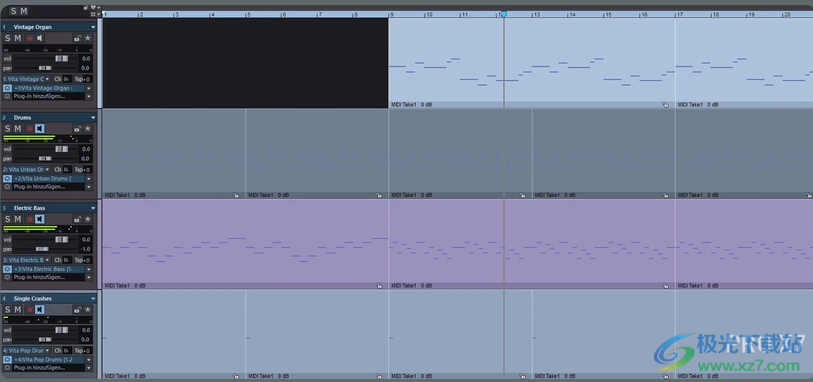
Task: Toggle monitoring speaker on Electric Bass track
Action: pos(40,219)
